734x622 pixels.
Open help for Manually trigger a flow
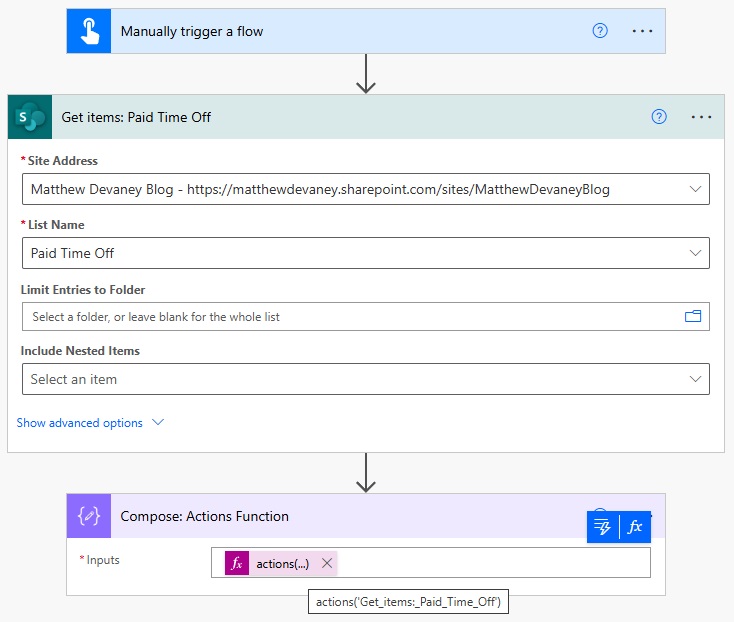coord(600,31)
